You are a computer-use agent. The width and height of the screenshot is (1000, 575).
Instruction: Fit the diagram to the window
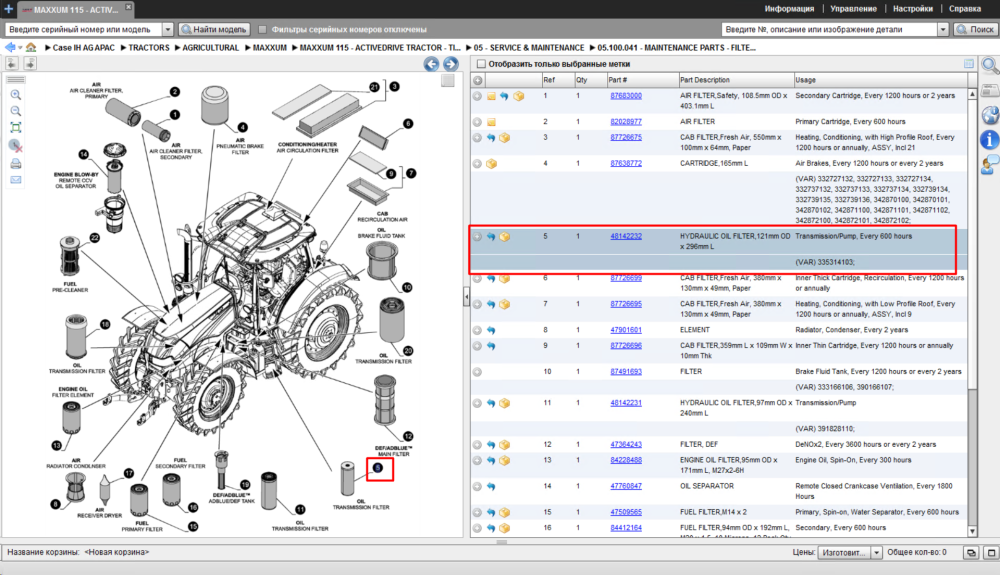coord(16,127)
